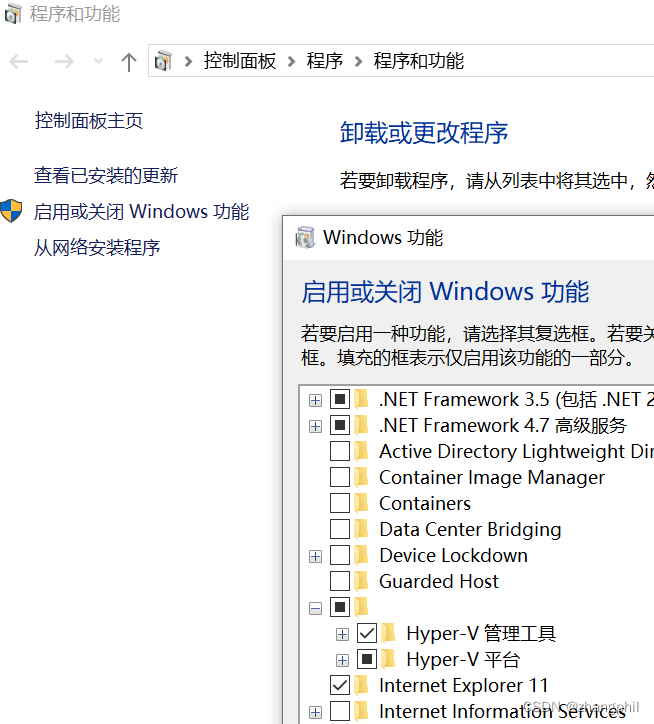The width and height of the screenshot is (654, 724).
Task: Select Hyper-V 管理工具 row text
Action: (481, 634)
